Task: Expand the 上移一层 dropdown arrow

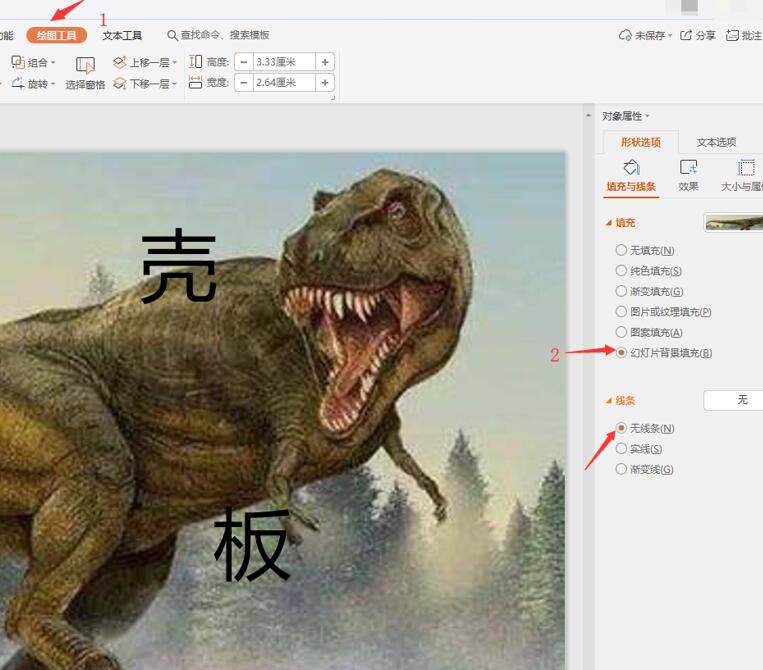Action: point(175,63)
